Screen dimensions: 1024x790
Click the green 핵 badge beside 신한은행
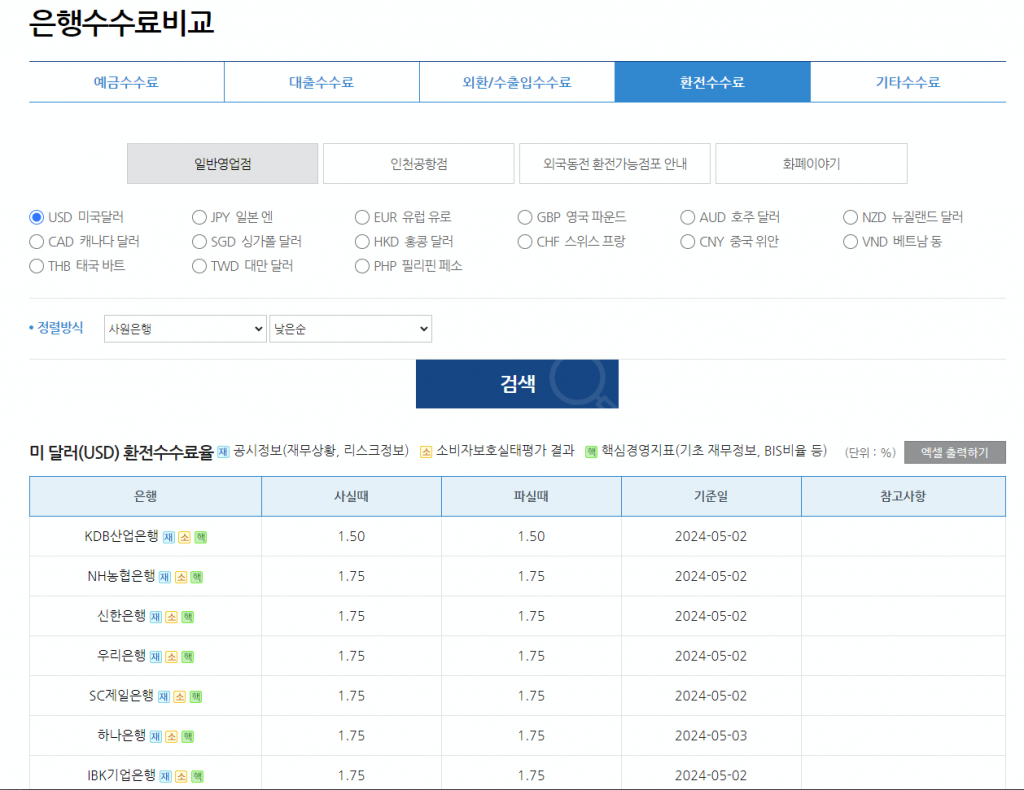pyautogui.click(x=187, y=617)
